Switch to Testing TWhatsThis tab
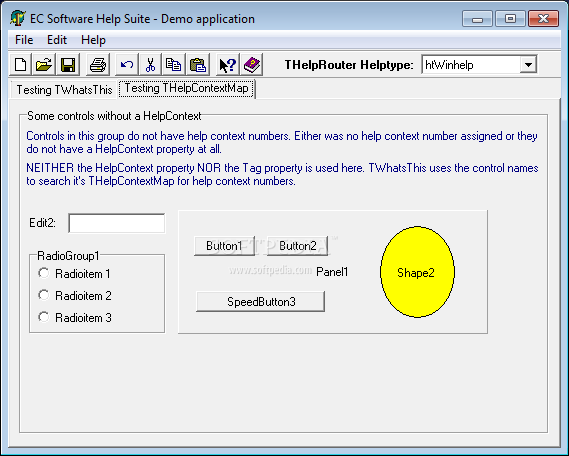The width and height of the screenshot is (569, 456). 64,90
